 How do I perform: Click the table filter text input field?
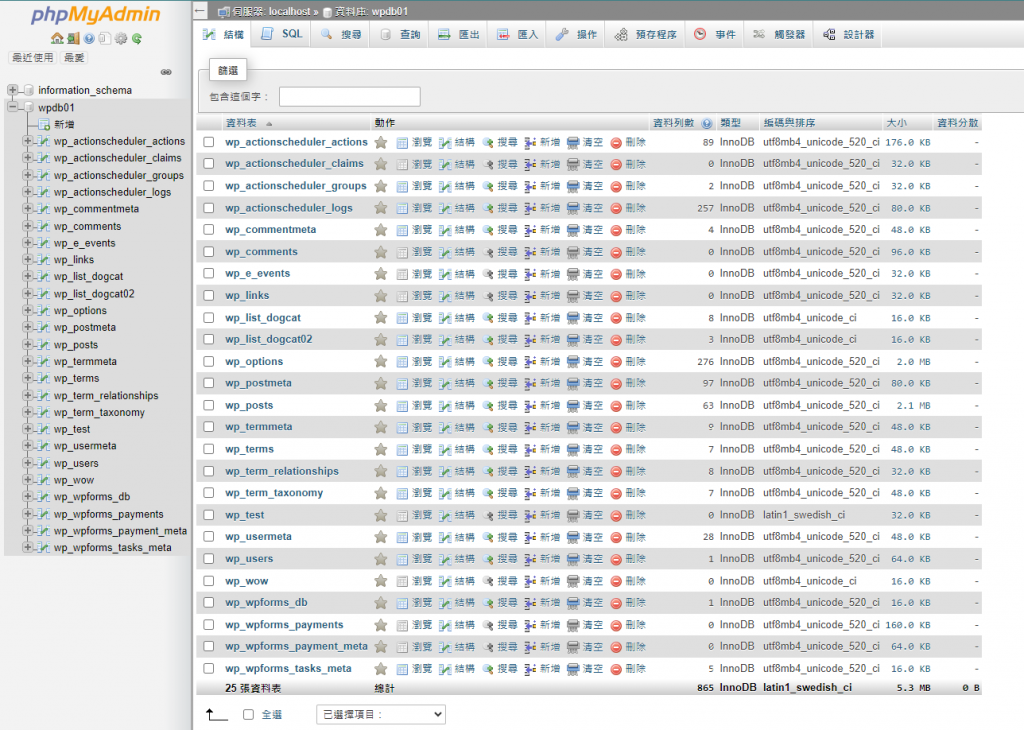349,97
